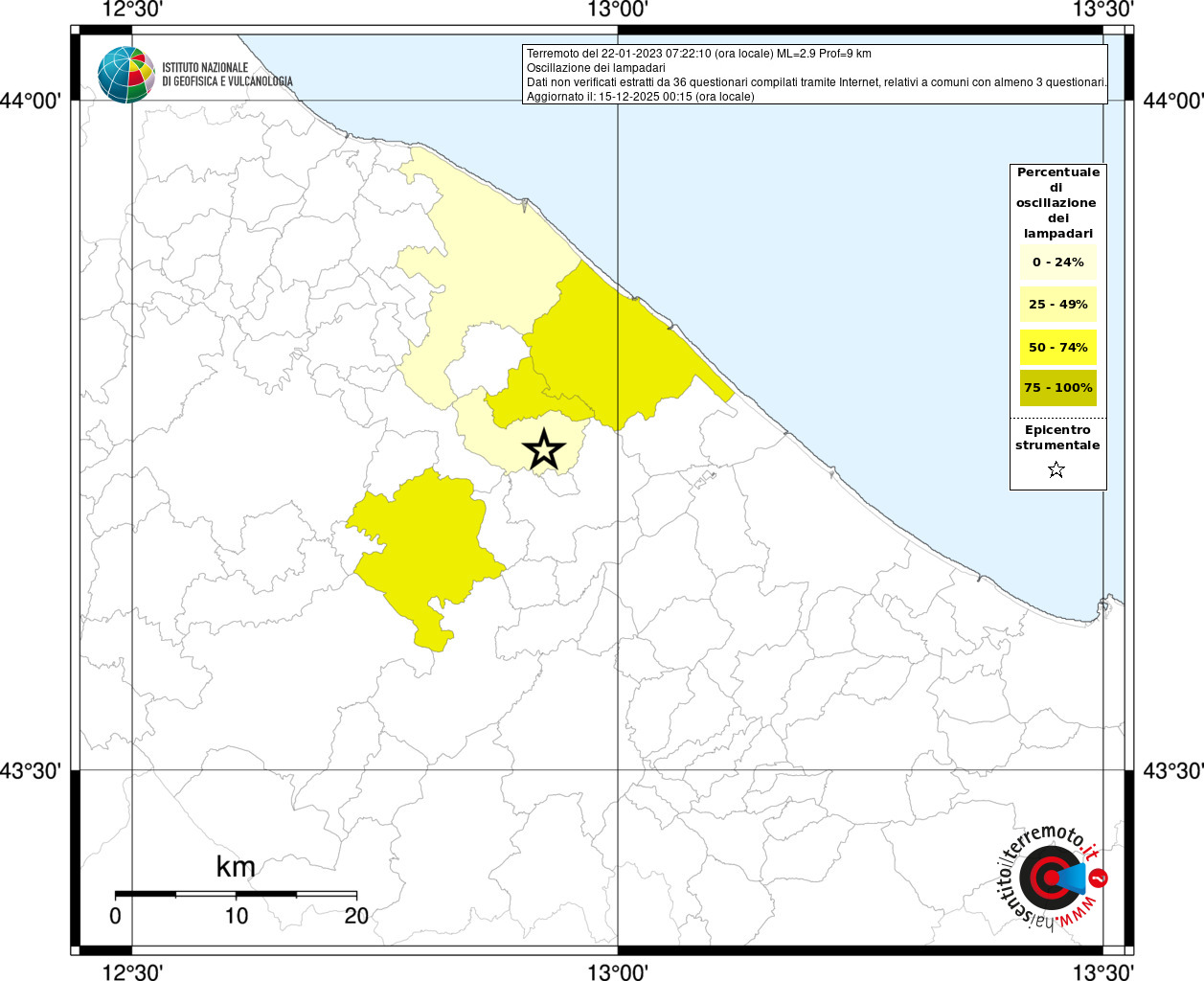Click the 13°00' longitude label at top
Viewport: 1204px width, 981px height.
(618, 10)
